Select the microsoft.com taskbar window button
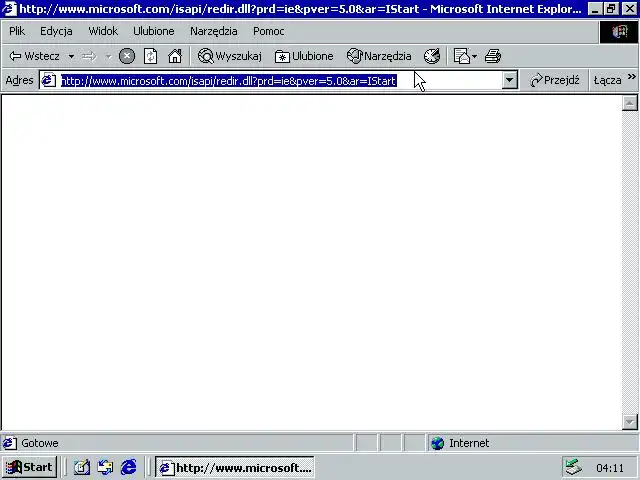The width and height of the screenshot is (640, 480). point(235,468)
